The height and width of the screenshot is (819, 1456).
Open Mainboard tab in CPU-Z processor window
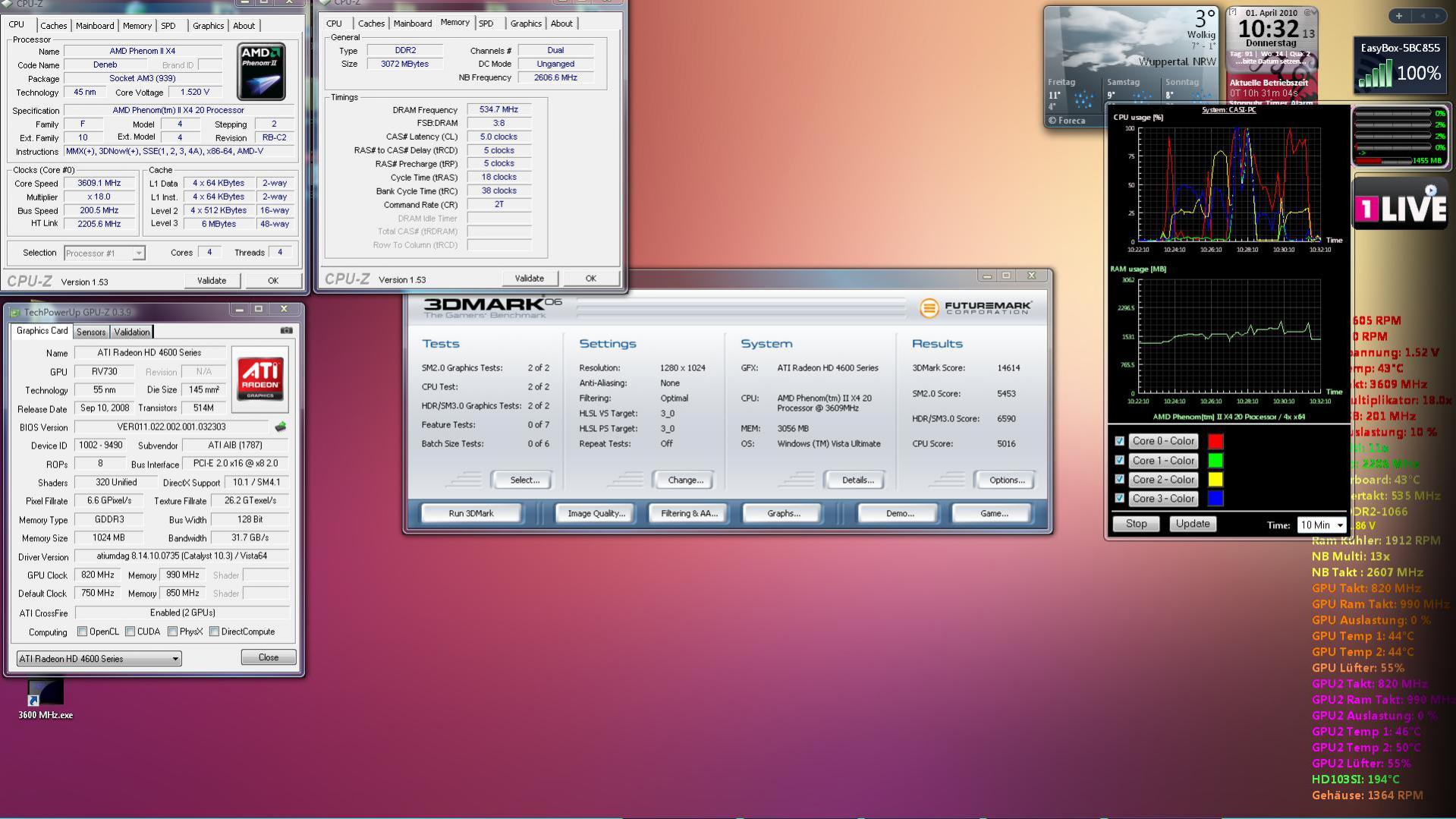click(95, 26)
